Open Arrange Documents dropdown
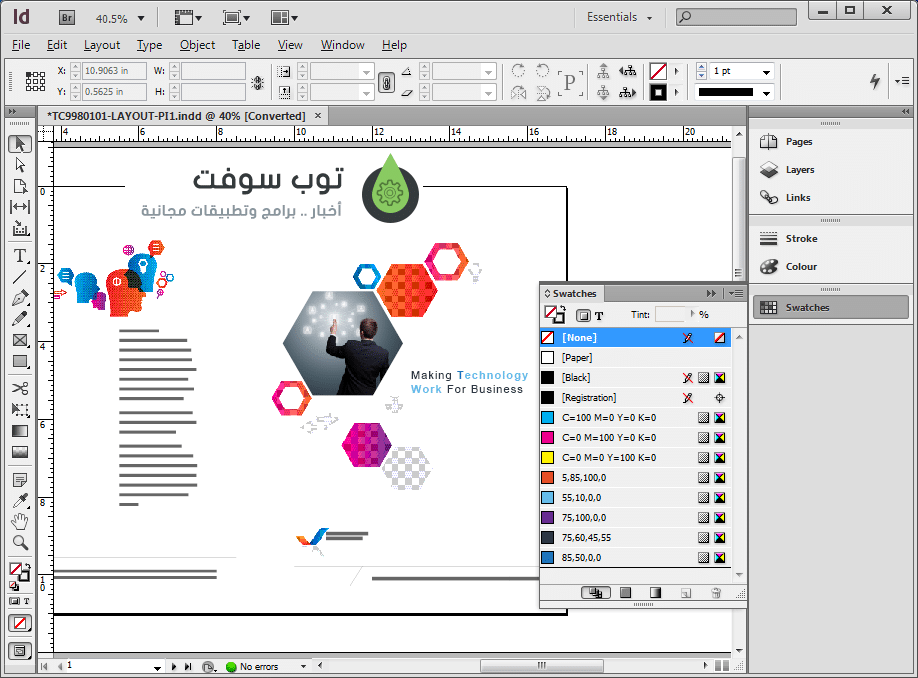The image size is (918, 678). (284, 18)
